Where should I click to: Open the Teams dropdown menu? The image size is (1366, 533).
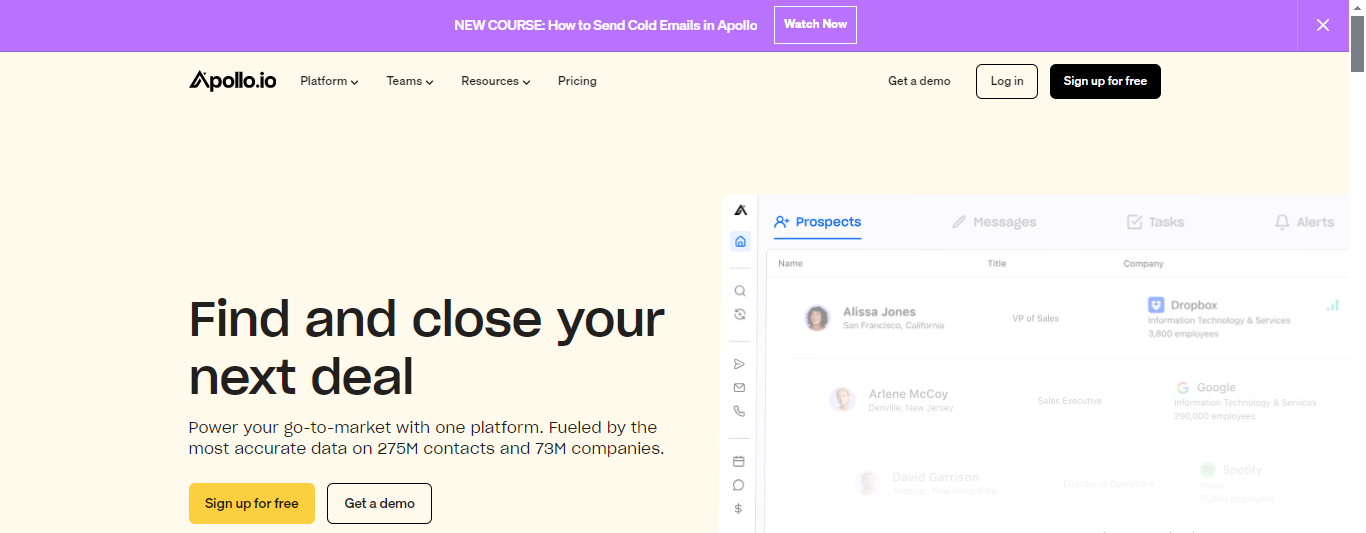click(410, 81)
